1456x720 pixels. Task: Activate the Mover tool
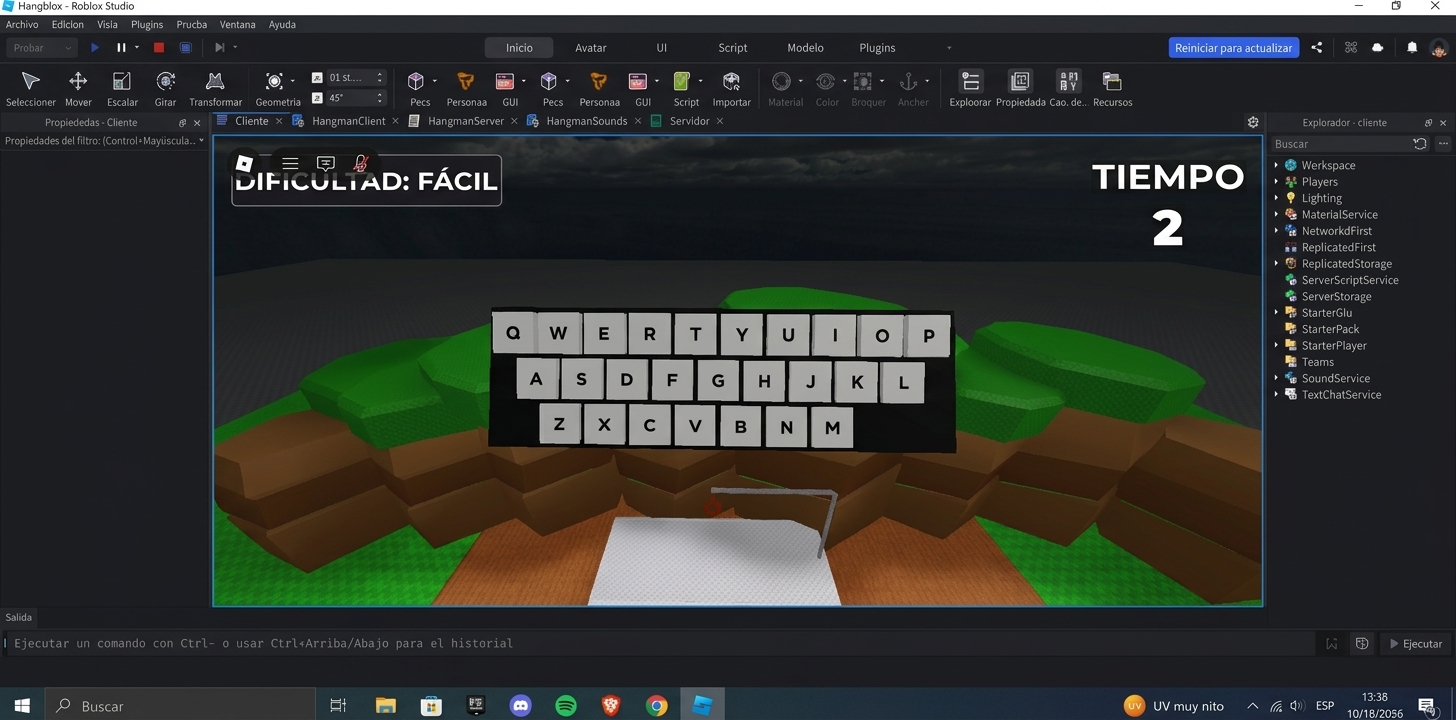(x=78, y=88)
